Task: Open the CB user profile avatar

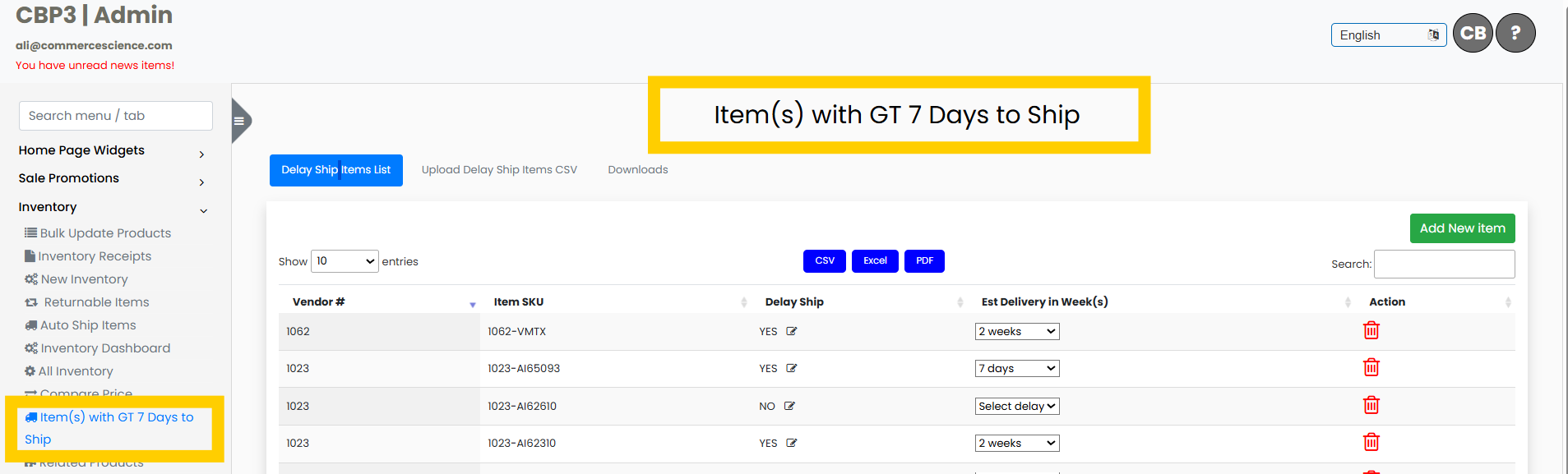Action: (x=1472, y=34)
